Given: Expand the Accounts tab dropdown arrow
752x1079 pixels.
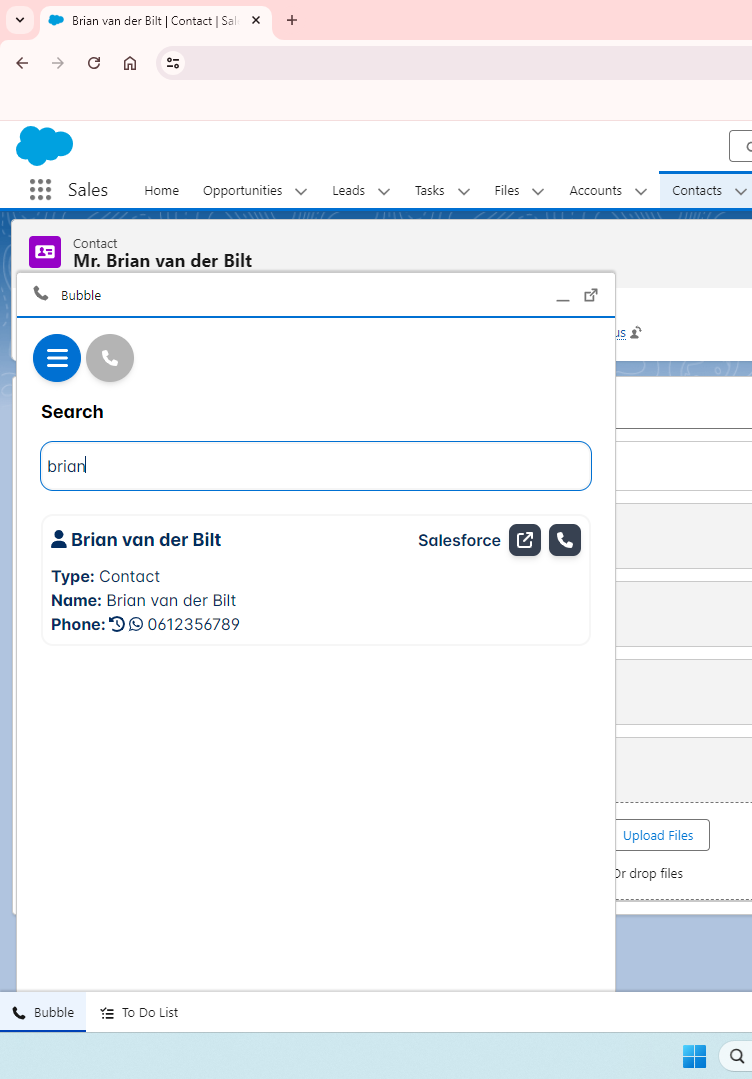Looking at the screenshot, I should coord(641,191).
